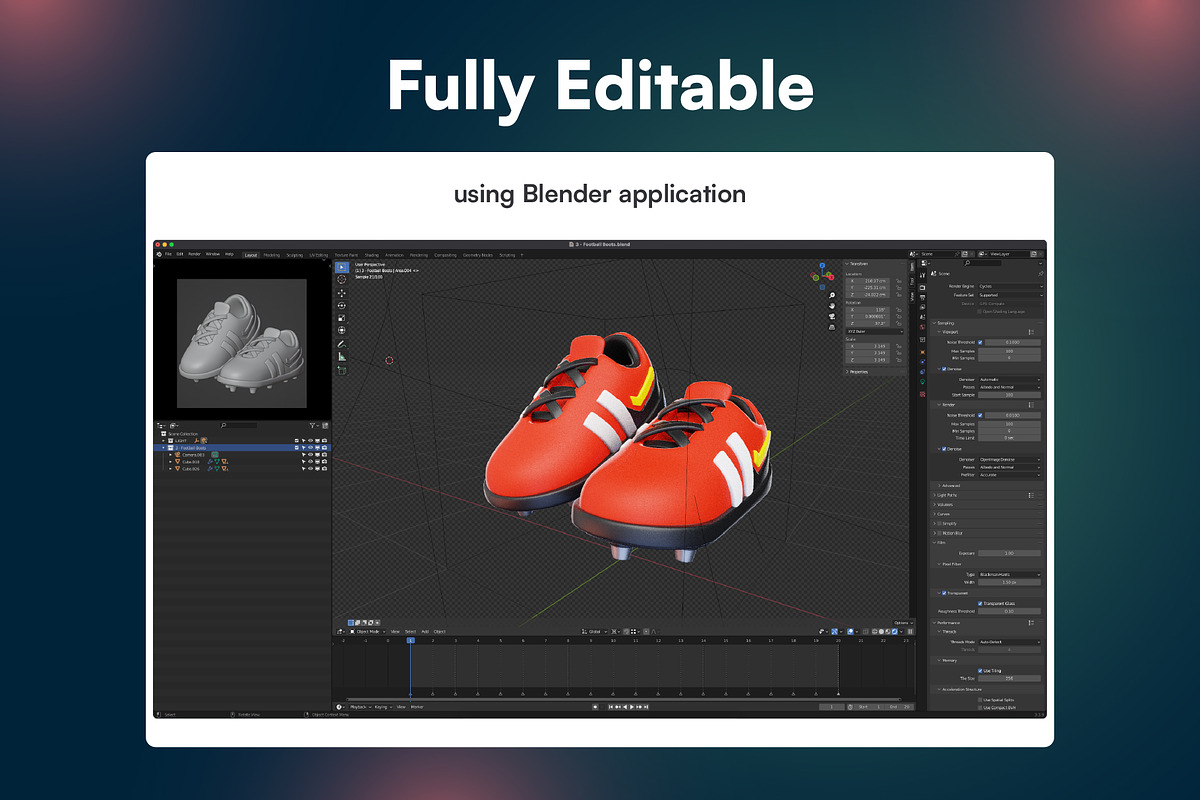Open the World properties tab icon
Screen dimensions: 1200x800
click(x=923, y=327)
